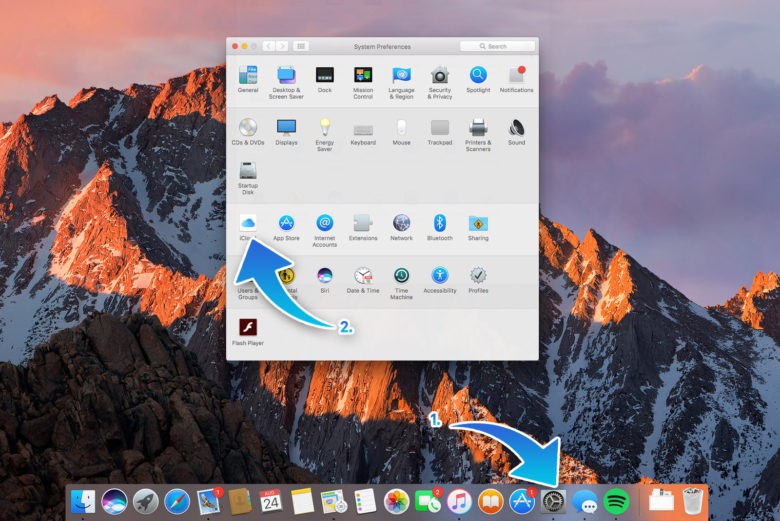Open the Flash Player preference pane
Viewport: 780px width, 521px height.
pos(247,328)
